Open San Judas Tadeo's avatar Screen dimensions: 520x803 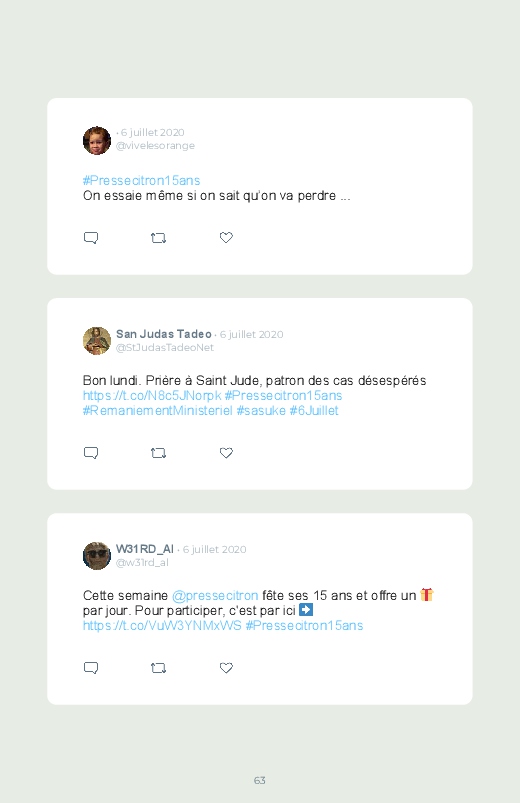[x=97, y=341]
